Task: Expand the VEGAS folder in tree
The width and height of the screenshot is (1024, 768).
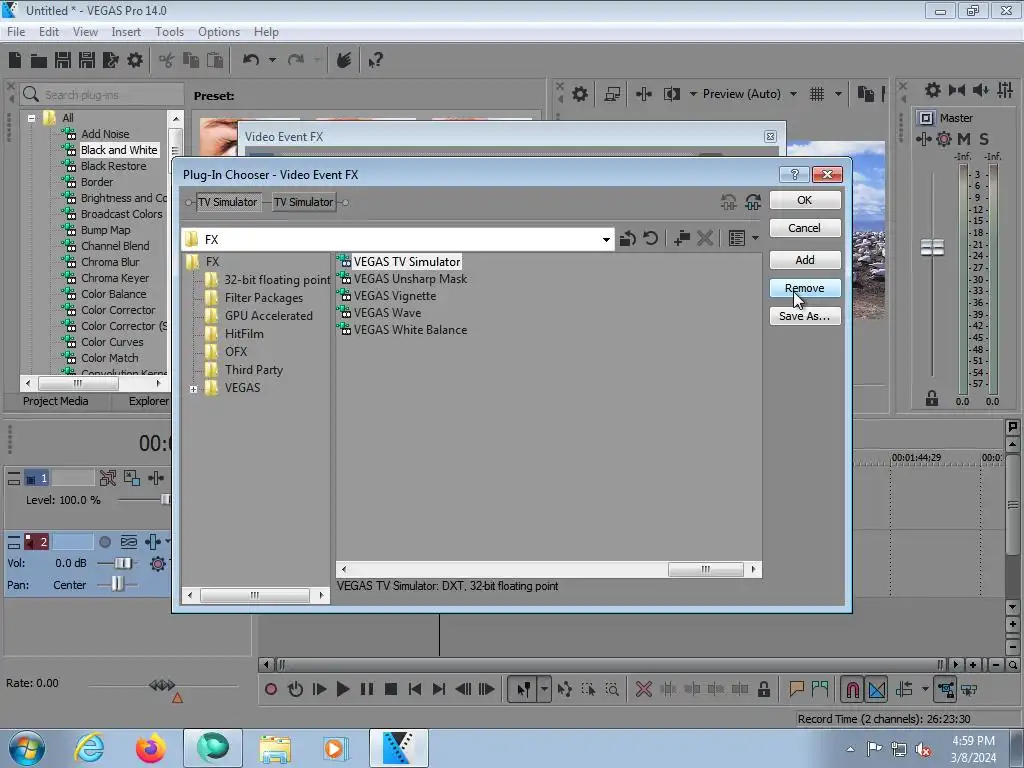Action: click(193, 389)
